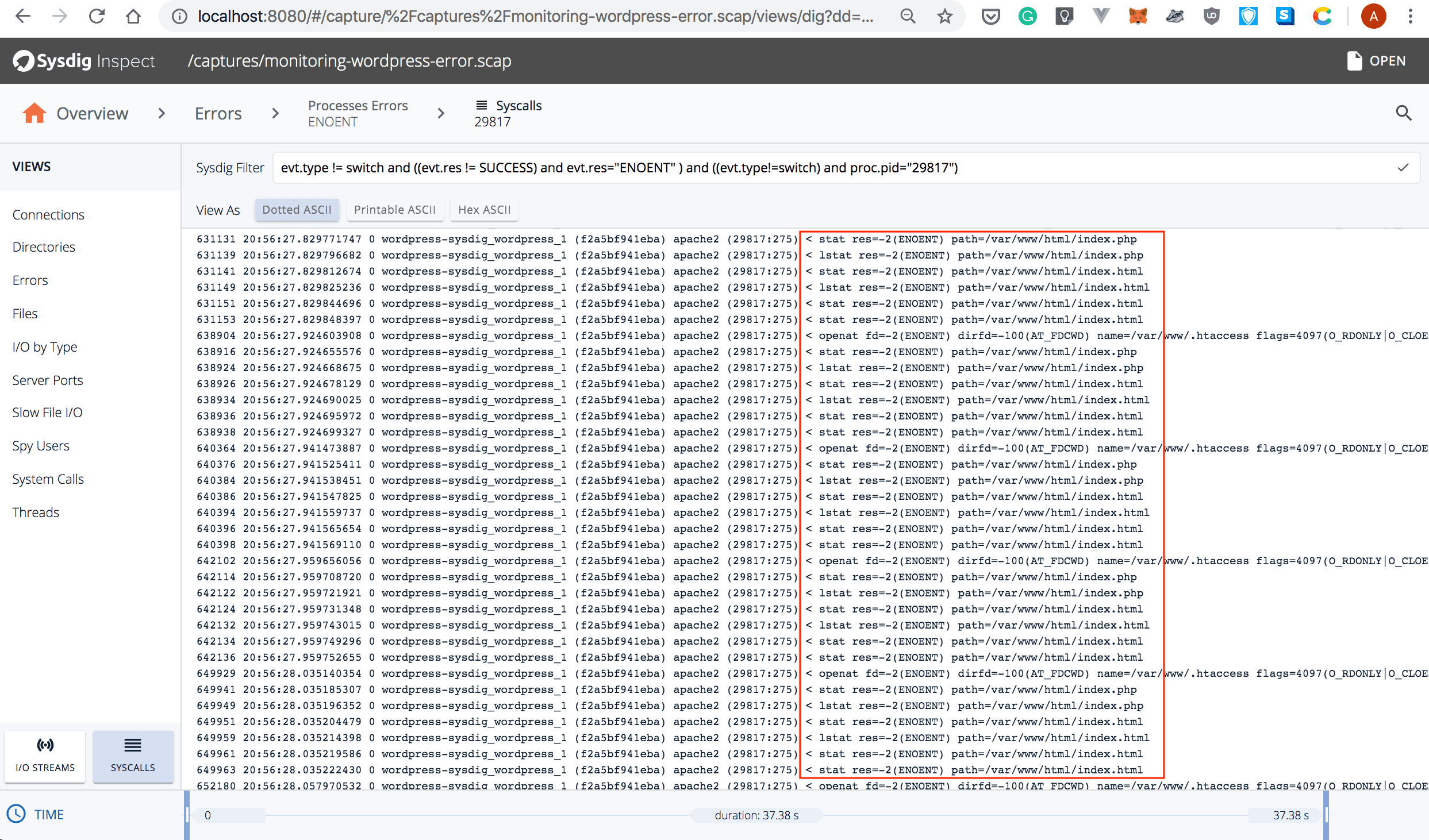Click syscall row 631131
Screen dimensions: 1429x840
667,239
